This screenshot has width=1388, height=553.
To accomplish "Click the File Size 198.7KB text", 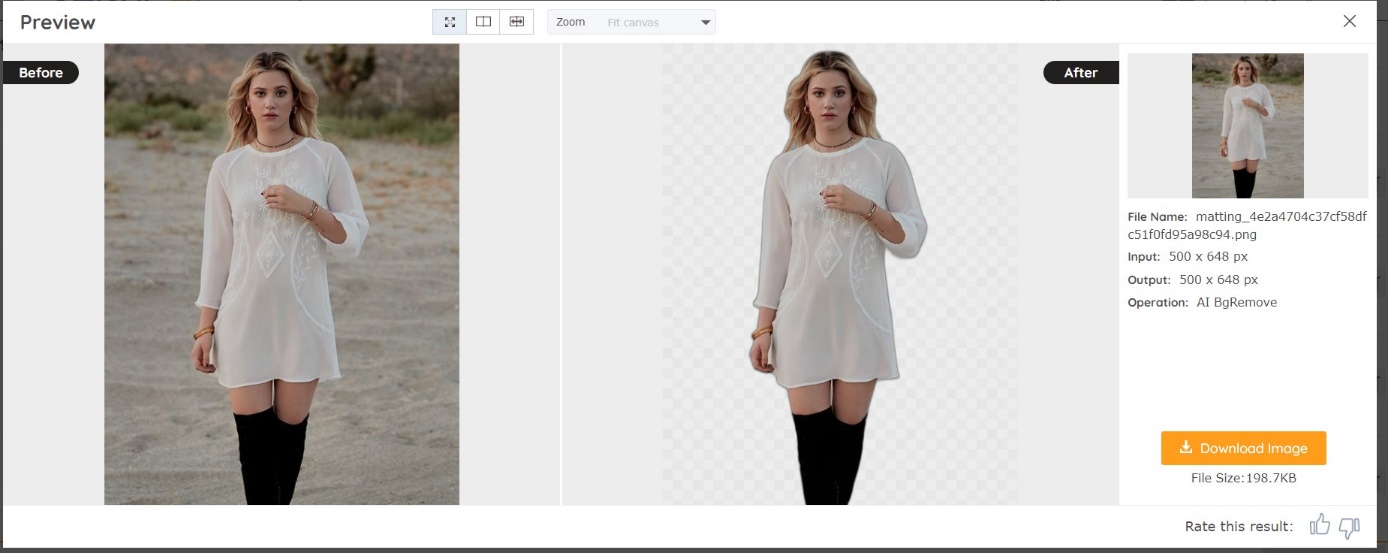I will click(x=1243, y=478).
